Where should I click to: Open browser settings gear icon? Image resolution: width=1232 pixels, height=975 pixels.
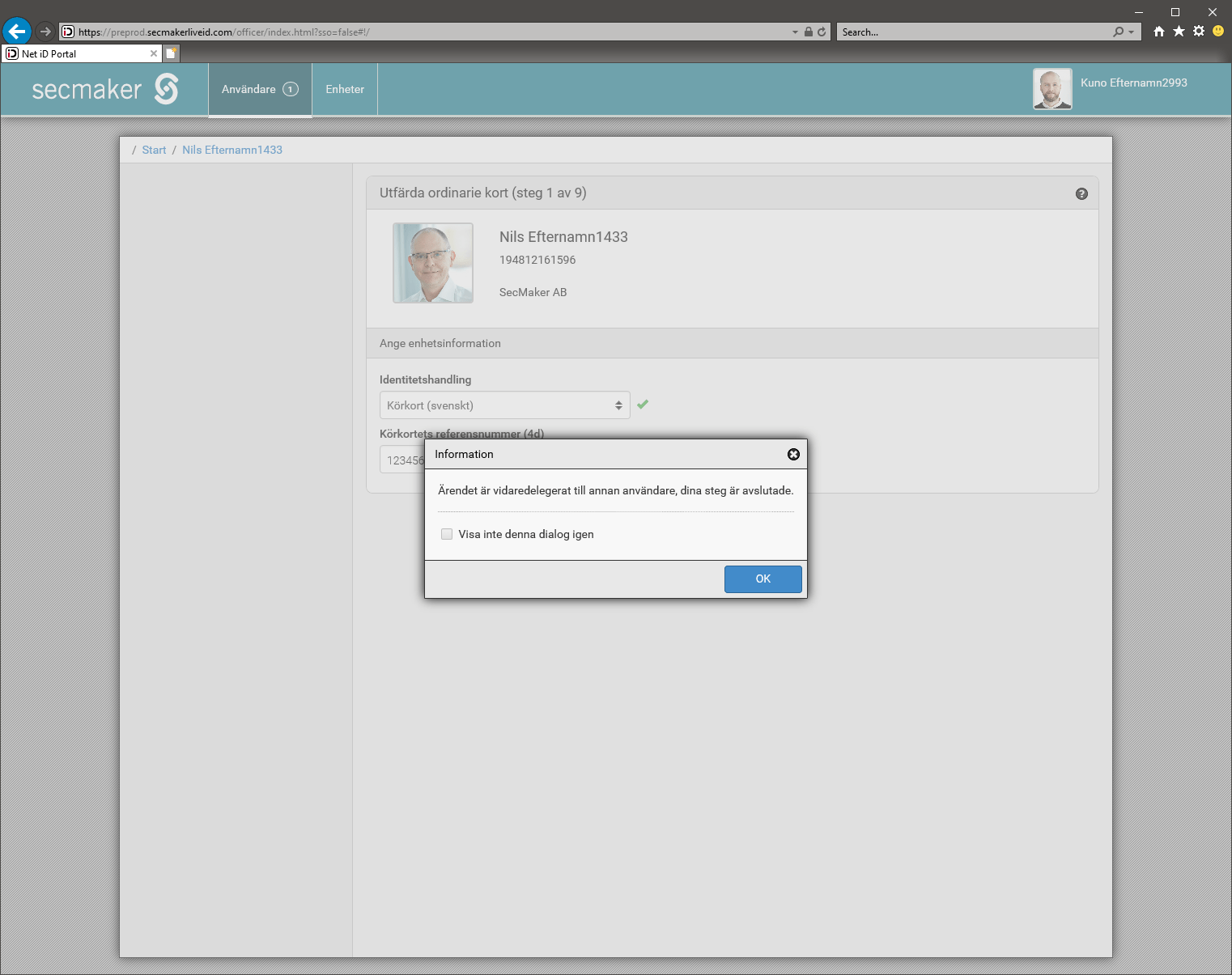pyautogui.click(x=1199, y=32)
